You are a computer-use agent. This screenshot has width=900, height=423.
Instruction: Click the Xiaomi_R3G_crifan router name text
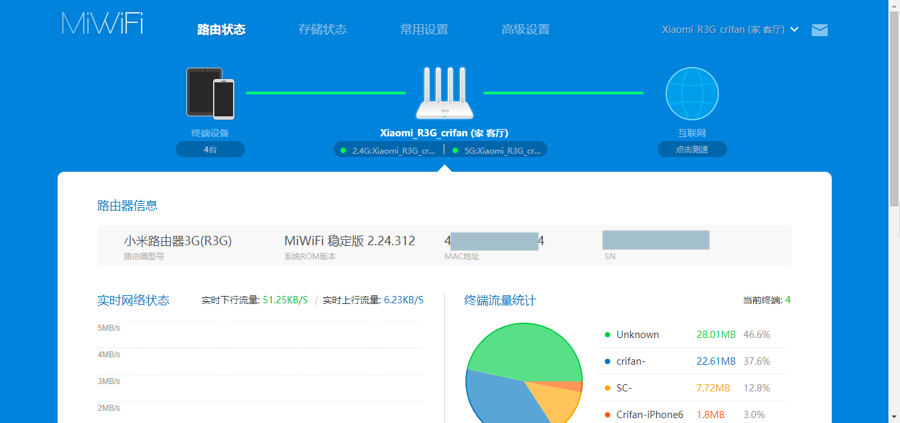click(444, 133)
